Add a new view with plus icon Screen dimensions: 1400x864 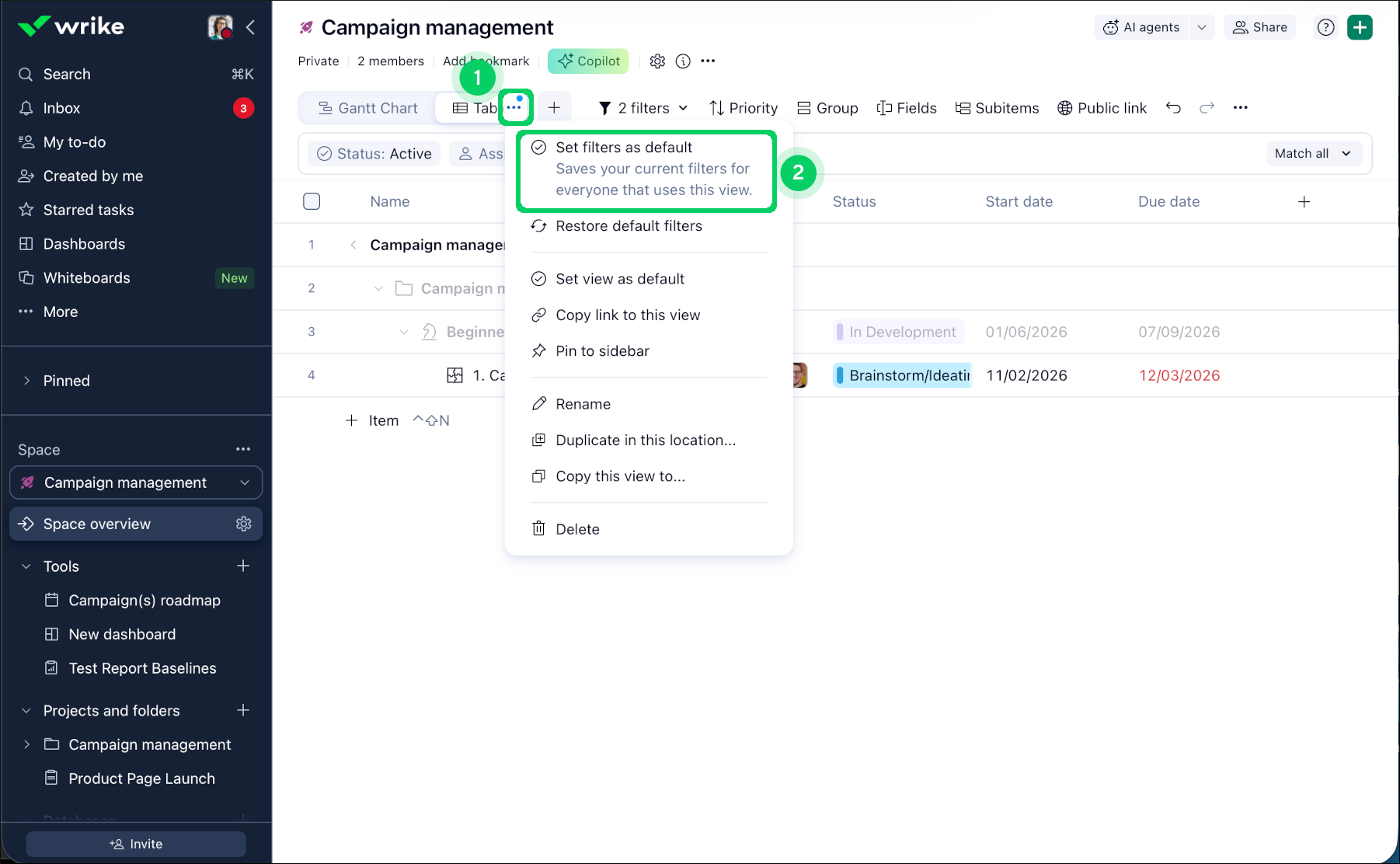point(554,108)
